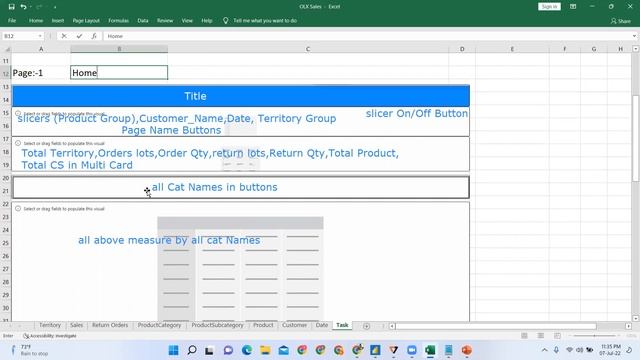Click Accessibility: Investigate in status bar
The height and width of the screenshot is (360, 640).
(49, 336)
